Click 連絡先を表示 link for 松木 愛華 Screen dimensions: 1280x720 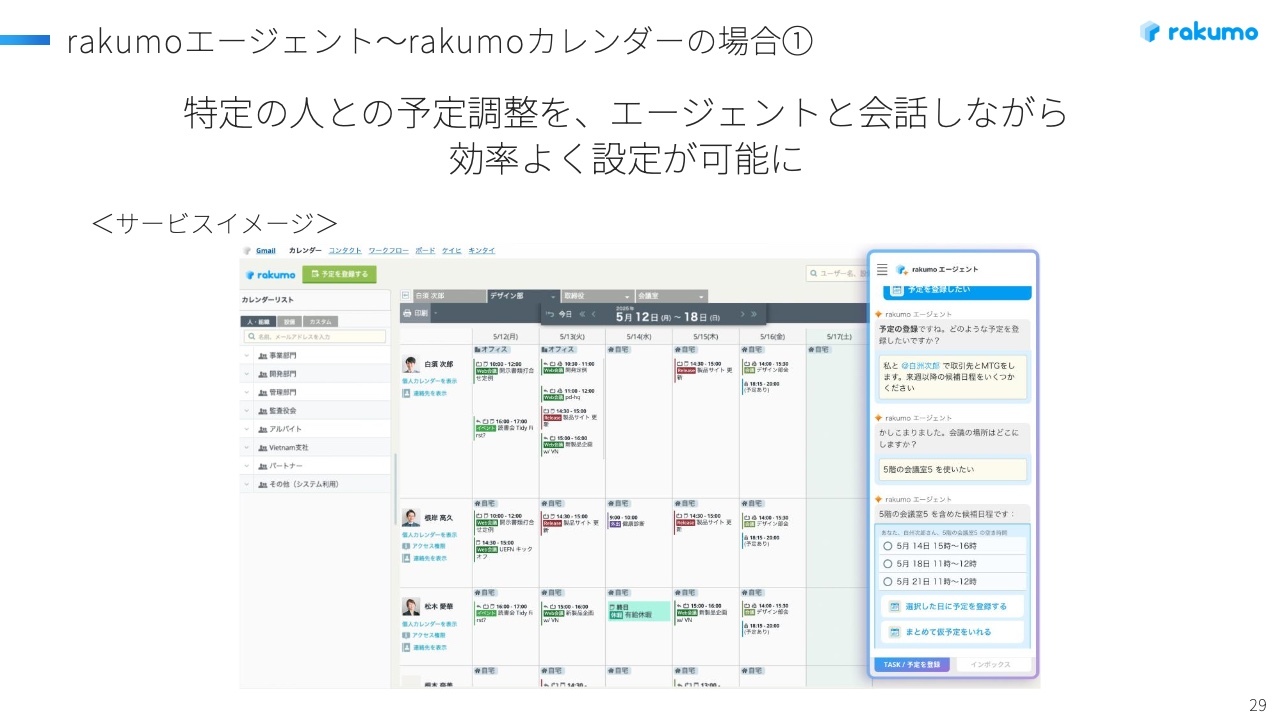429,647
